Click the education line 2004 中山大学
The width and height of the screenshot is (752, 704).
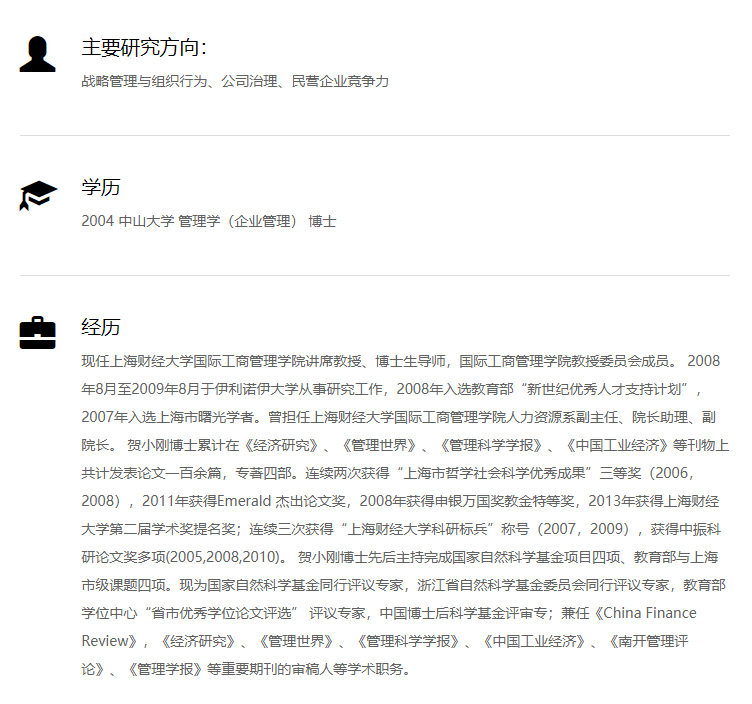click(209, 222)
